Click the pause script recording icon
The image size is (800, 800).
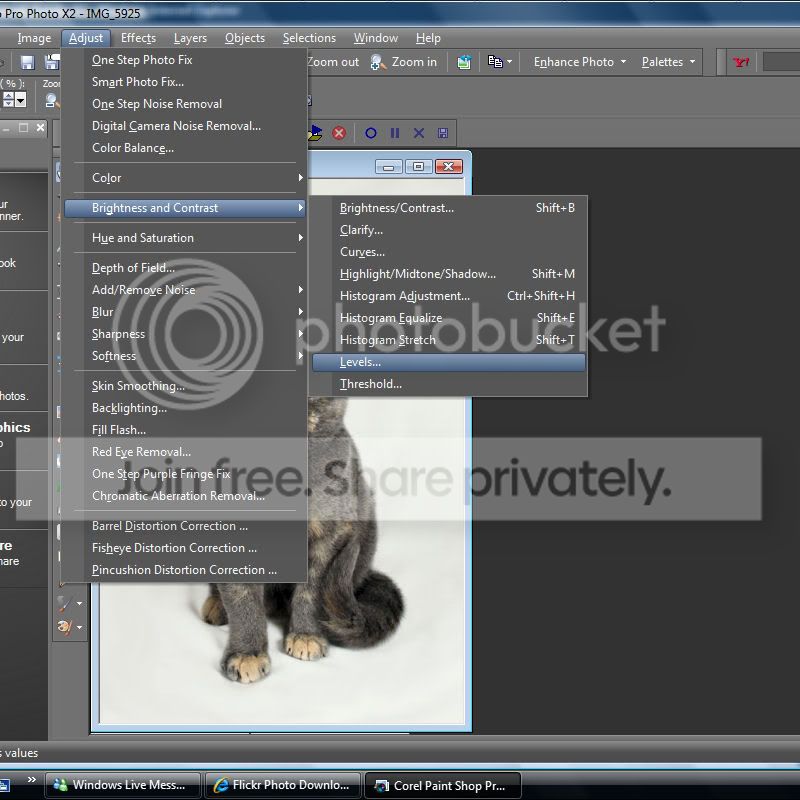click(395, 133)
